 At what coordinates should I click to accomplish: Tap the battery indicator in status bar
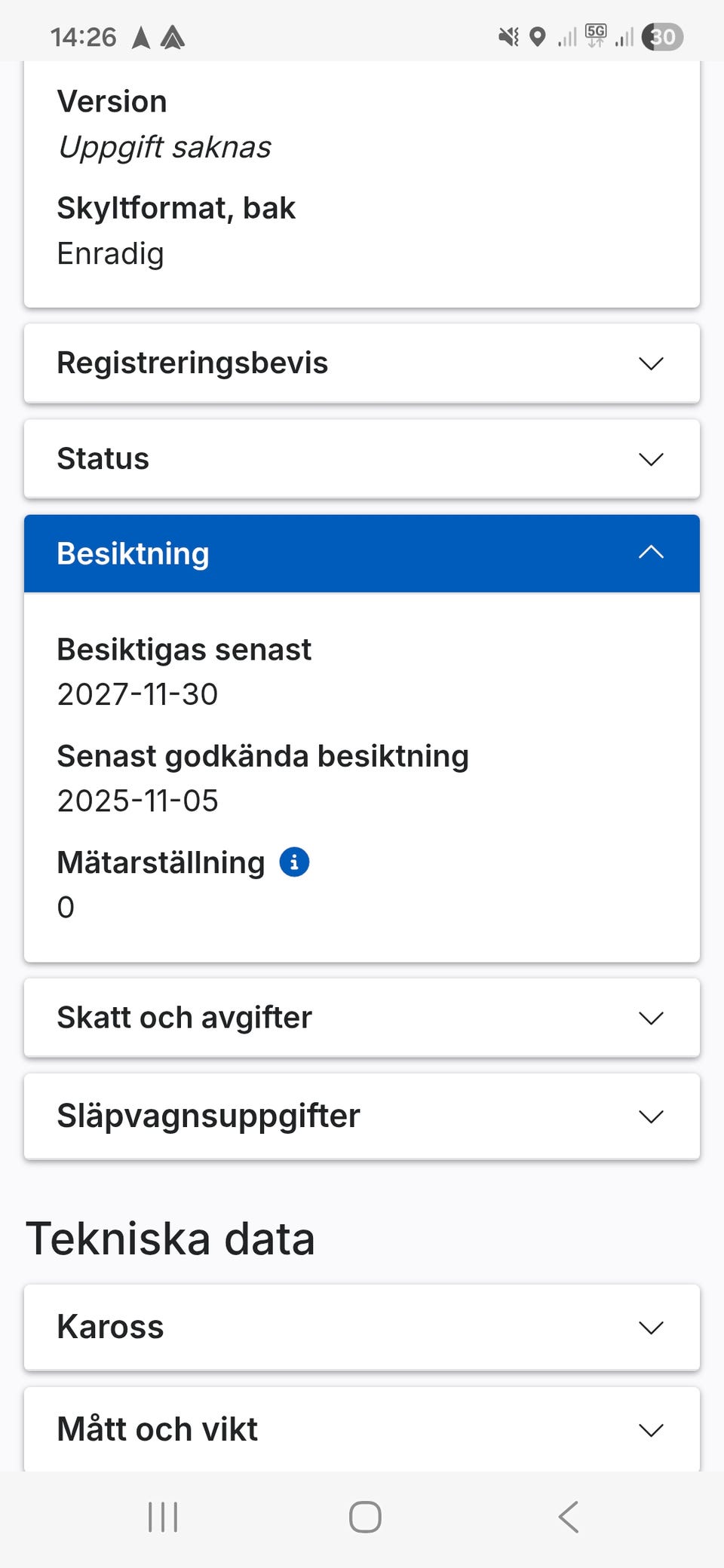662,37
